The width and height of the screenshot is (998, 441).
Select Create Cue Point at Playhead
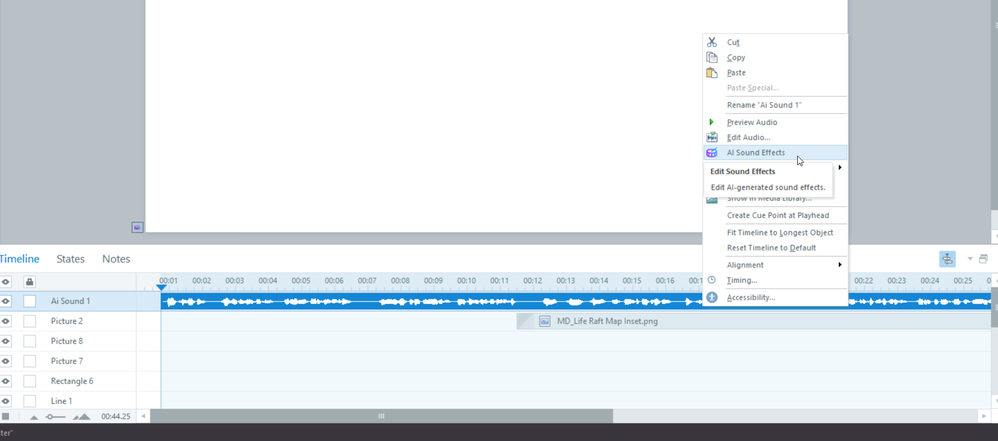[775, 215]
